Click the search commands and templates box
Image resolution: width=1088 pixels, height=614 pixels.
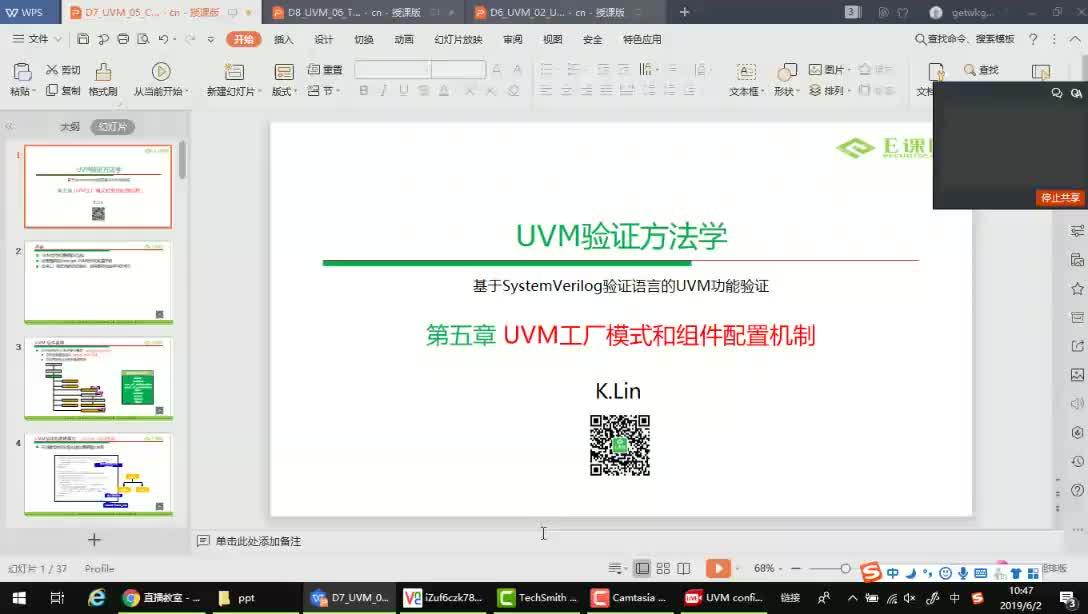964,39
